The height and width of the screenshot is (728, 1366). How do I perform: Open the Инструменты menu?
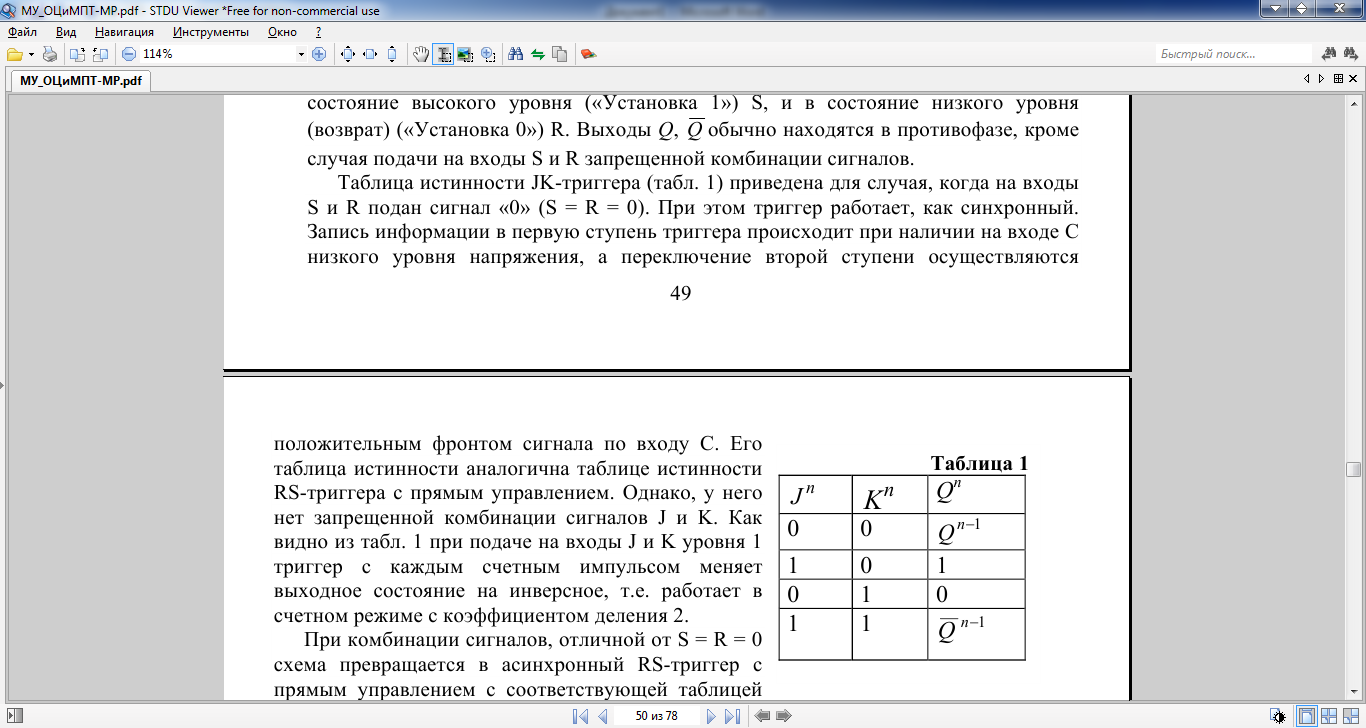pos(210,32)
